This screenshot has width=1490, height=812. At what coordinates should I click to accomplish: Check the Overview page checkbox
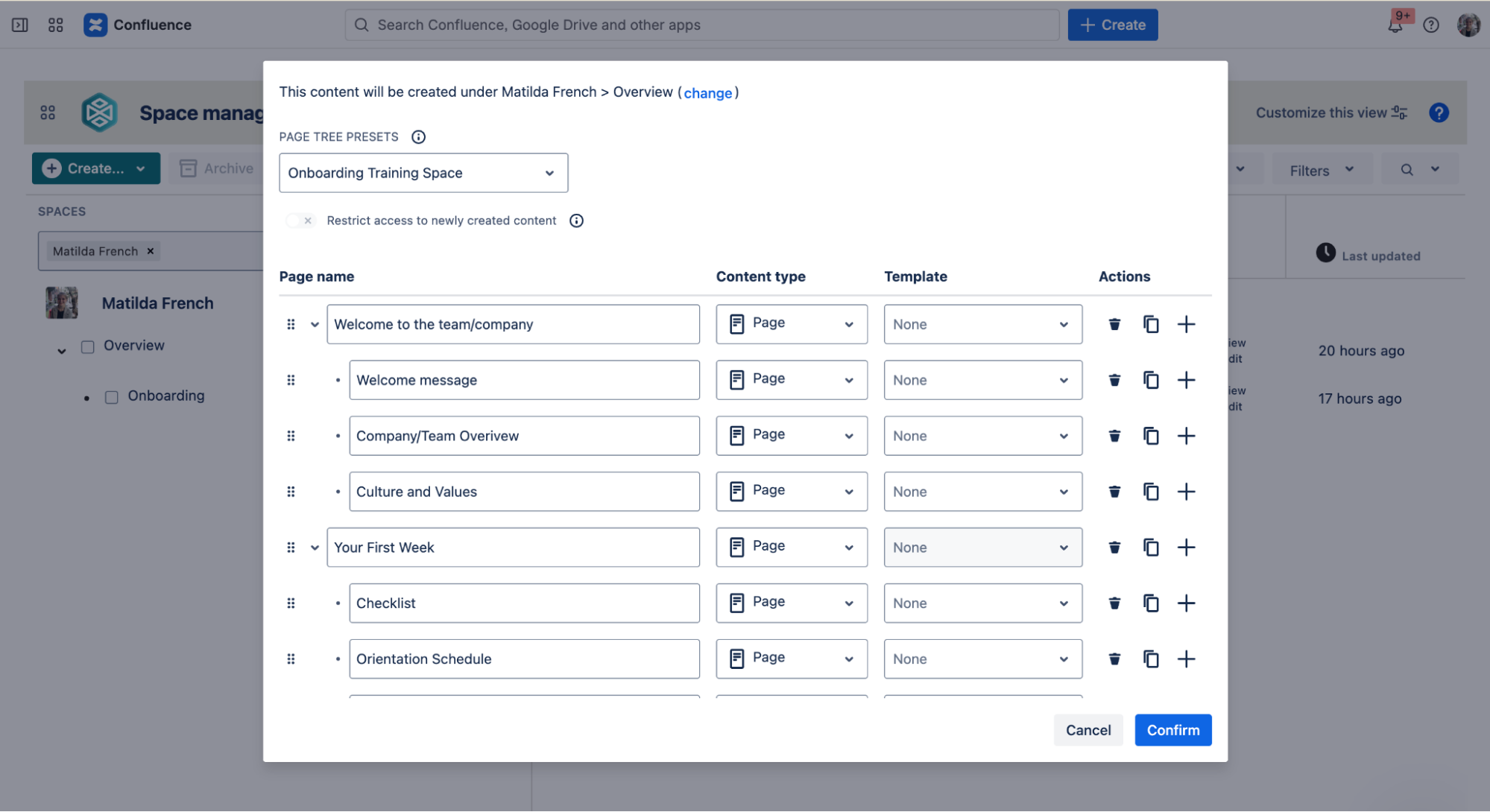[x=88, y=347]
